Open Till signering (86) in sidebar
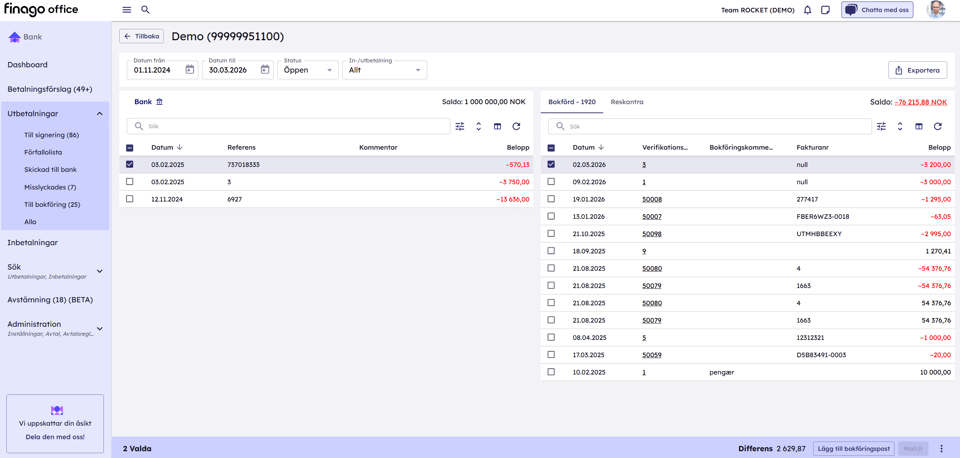This screenshot has width=960, height=458. [x=51, y=135]
